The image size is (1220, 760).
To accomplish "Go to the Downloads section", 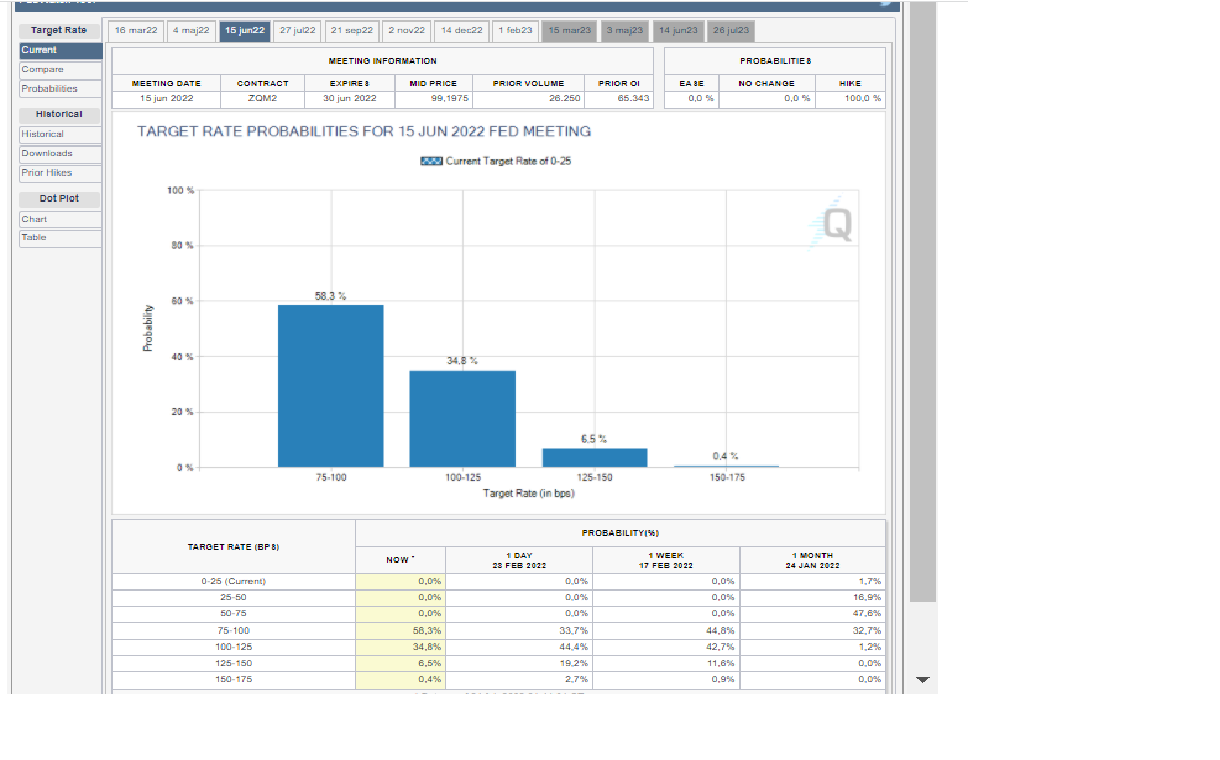I will 61,154.
